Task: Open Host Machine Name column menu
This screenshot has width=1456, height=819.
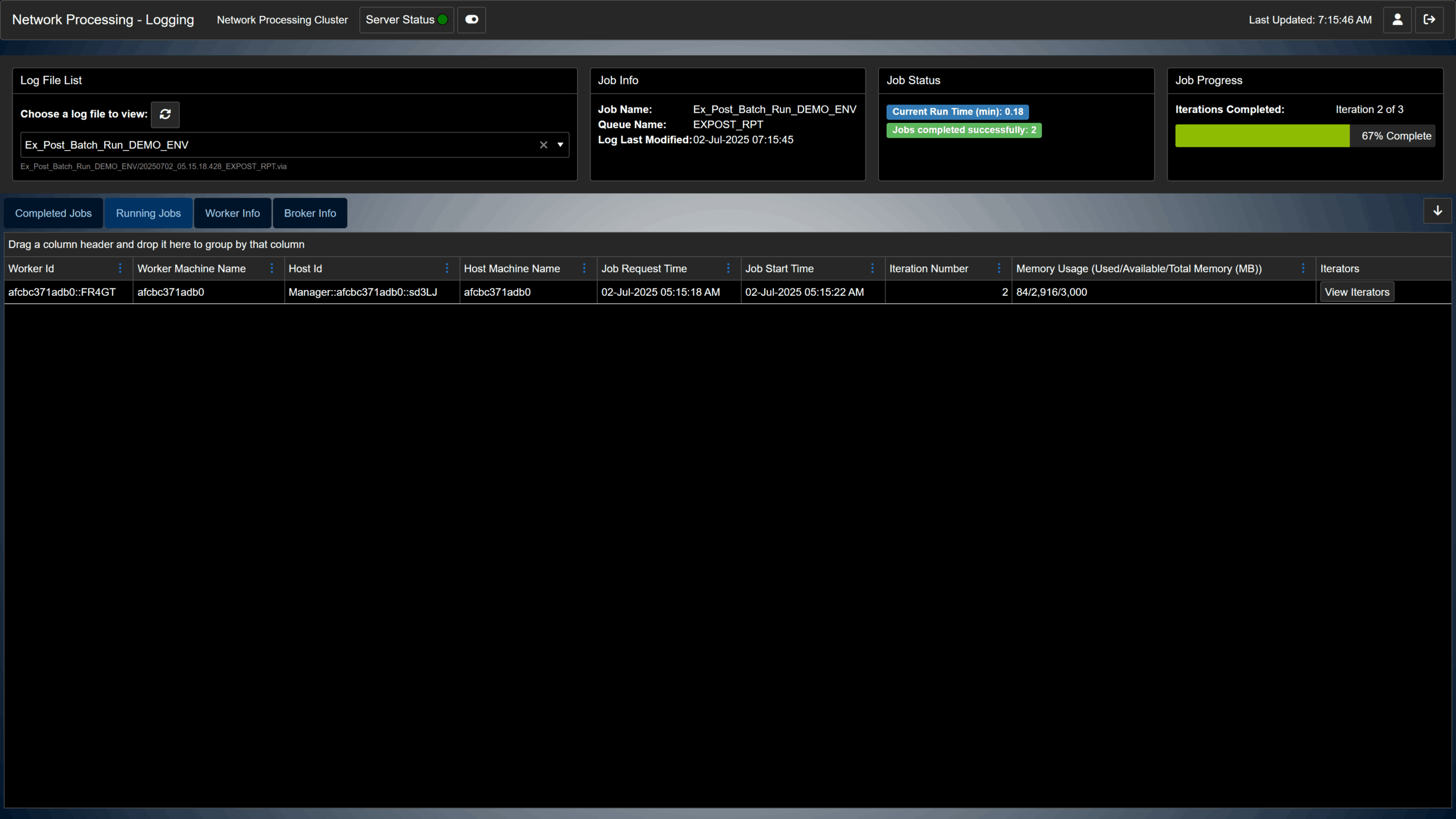Action: (x=584, y=268)
